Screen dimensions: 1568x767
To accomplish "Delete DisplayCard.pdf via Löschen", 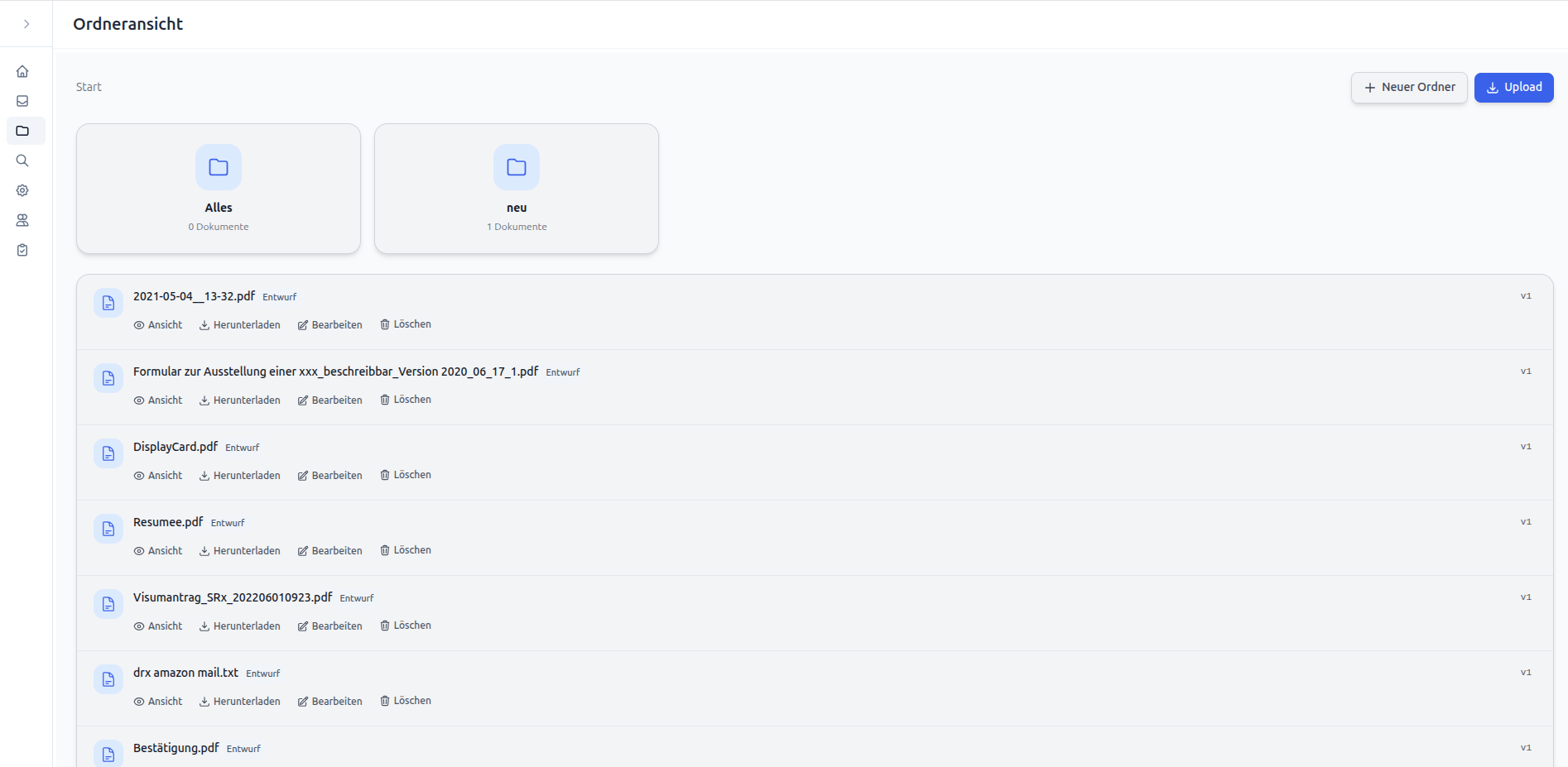I will coord(406,475).
